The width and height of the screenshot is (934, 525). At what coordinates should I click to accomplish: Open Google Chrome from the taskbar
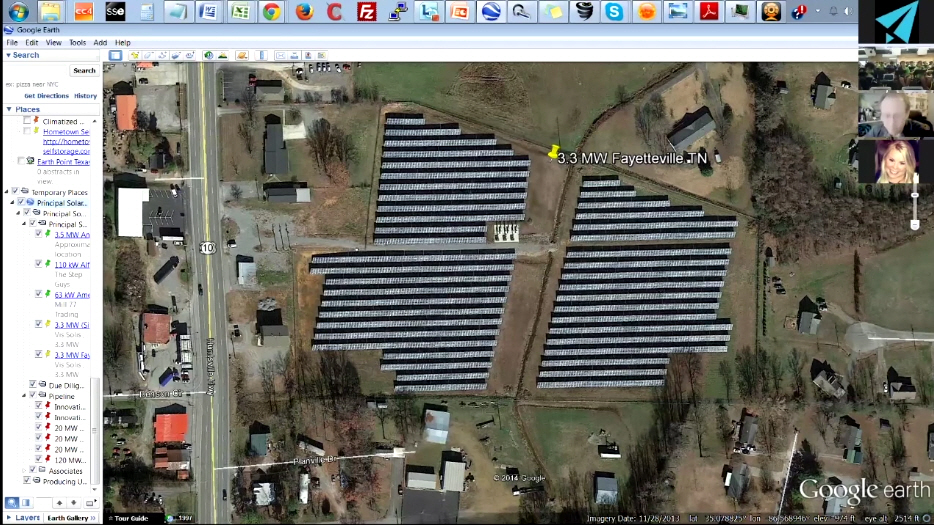(272, 11)
